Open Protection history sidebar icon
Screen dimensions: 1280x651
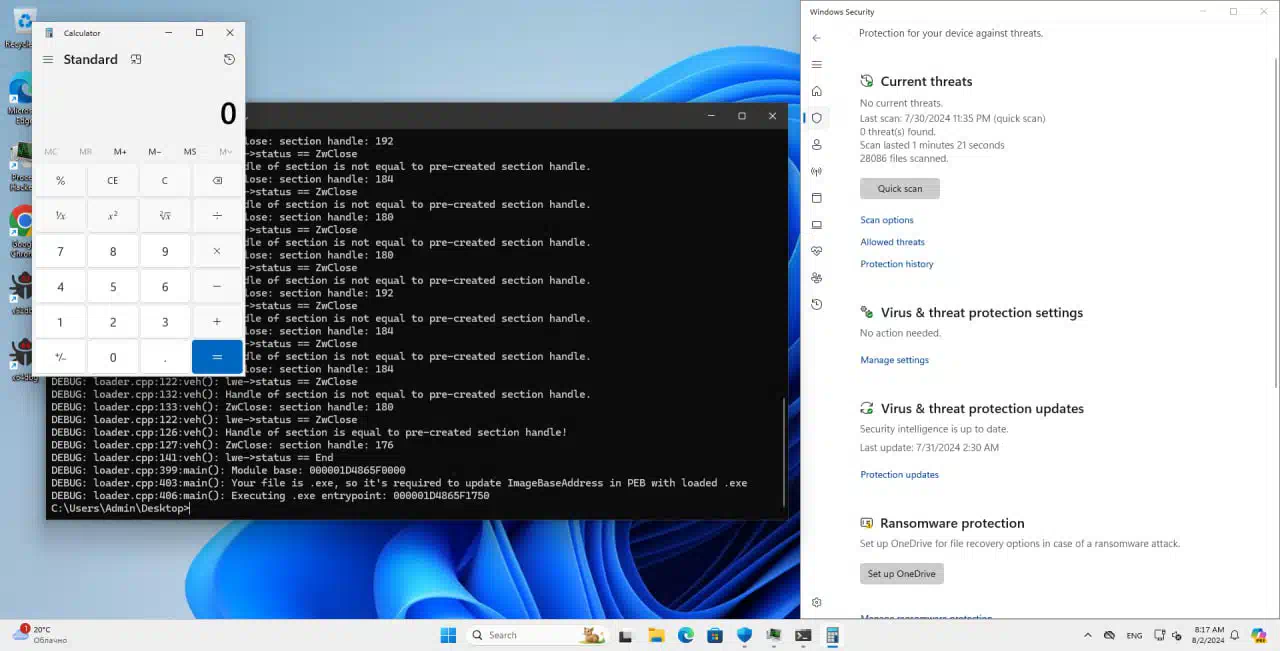click(x=816, y=304)
